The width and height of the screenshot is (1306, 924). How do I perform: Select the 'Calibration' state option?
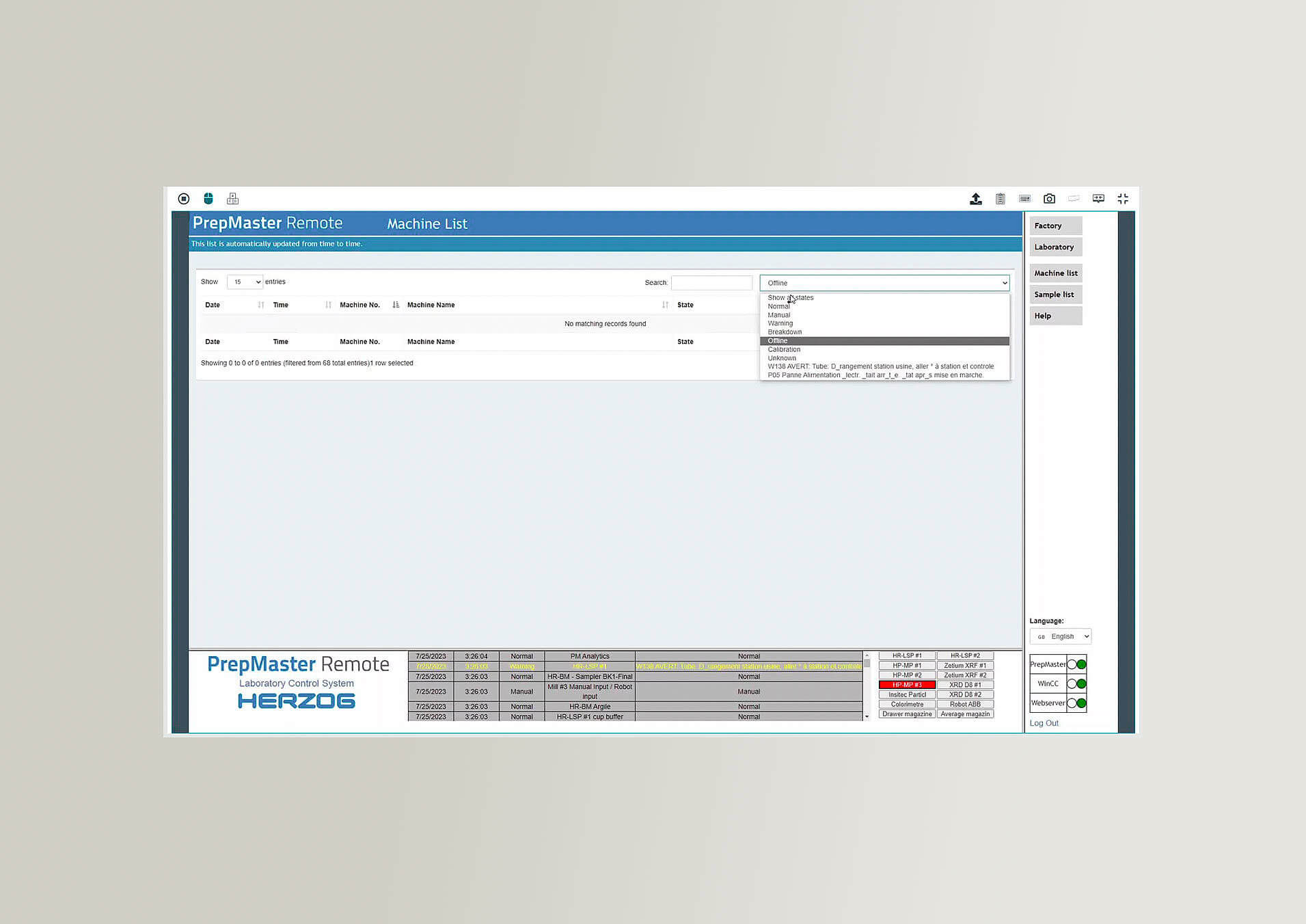coord(884,349)
